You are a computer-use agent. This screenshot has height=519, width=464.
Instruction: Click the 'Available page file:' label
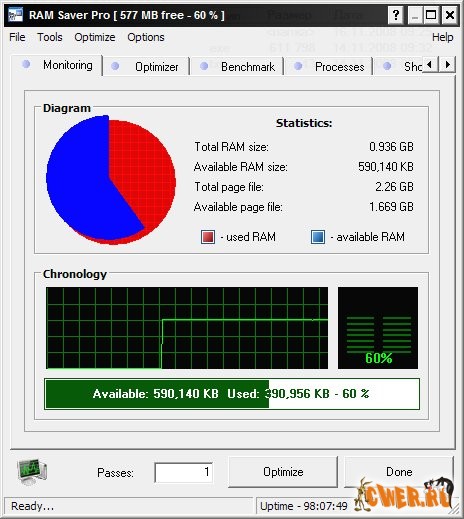pos(238,207)
